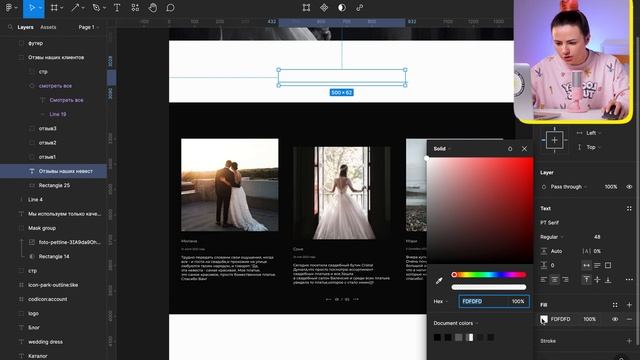Screen dimensions: 640x360
Task: Enable fixed size text resizing
Action: 608,265
